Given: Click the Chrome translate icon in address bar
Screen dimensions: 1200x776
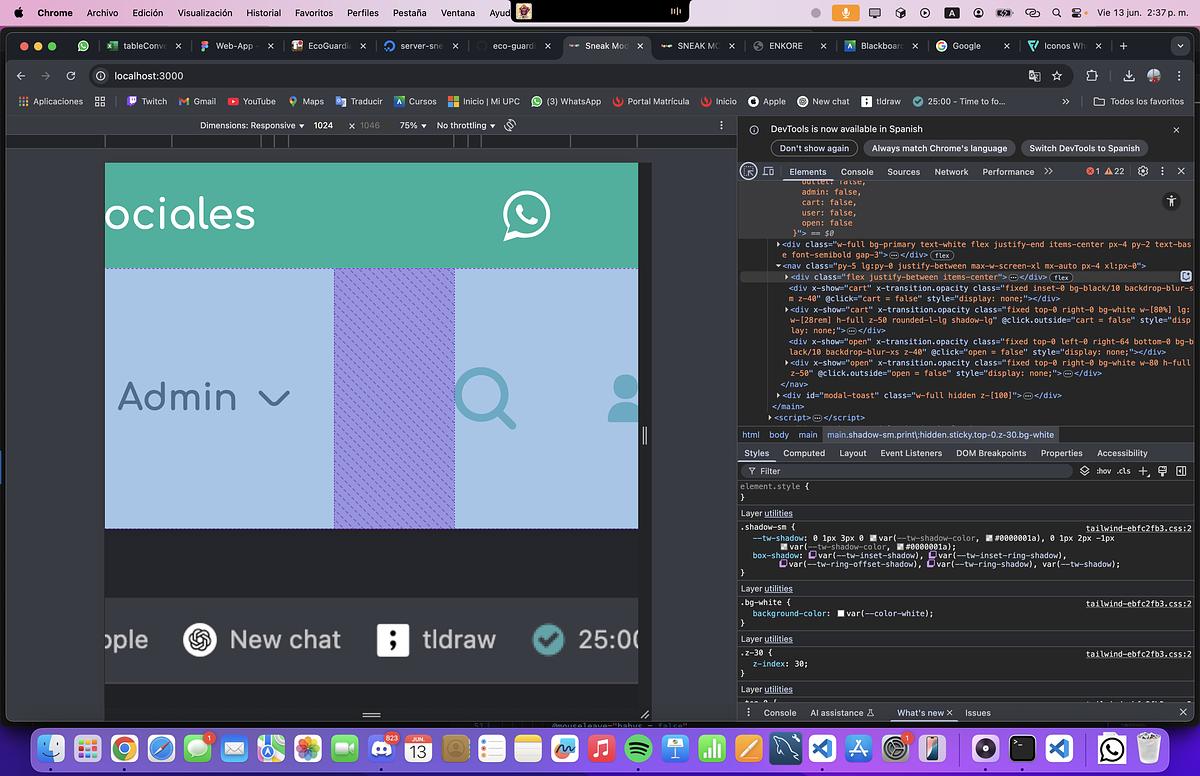Looking at the screenshot, I should pos(1035,75).
